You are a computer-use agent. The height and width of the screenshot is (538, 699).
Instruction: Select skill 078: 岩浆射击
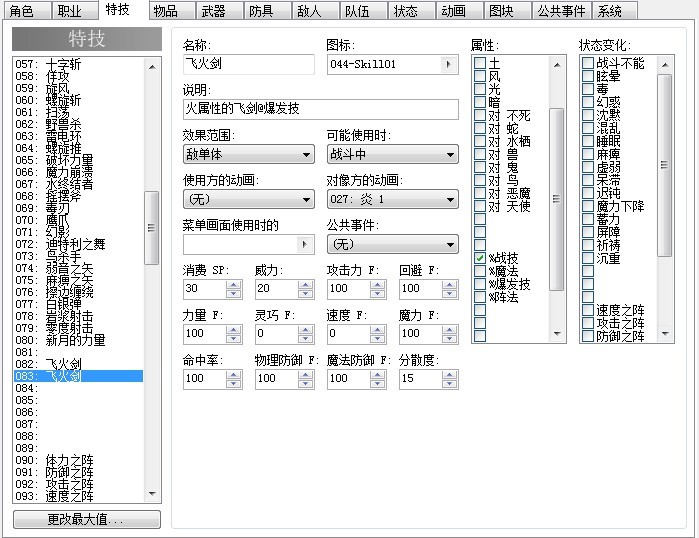tap(78, 316)
